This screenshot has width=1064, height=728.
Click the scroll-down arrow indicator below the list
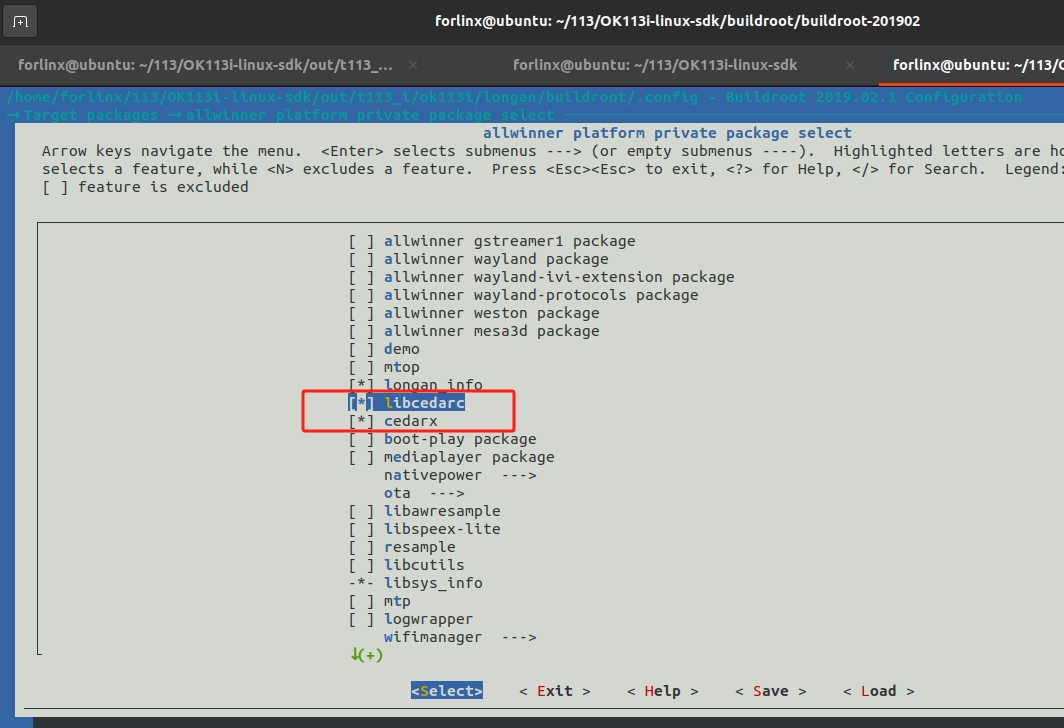click(x=366, y=655)
